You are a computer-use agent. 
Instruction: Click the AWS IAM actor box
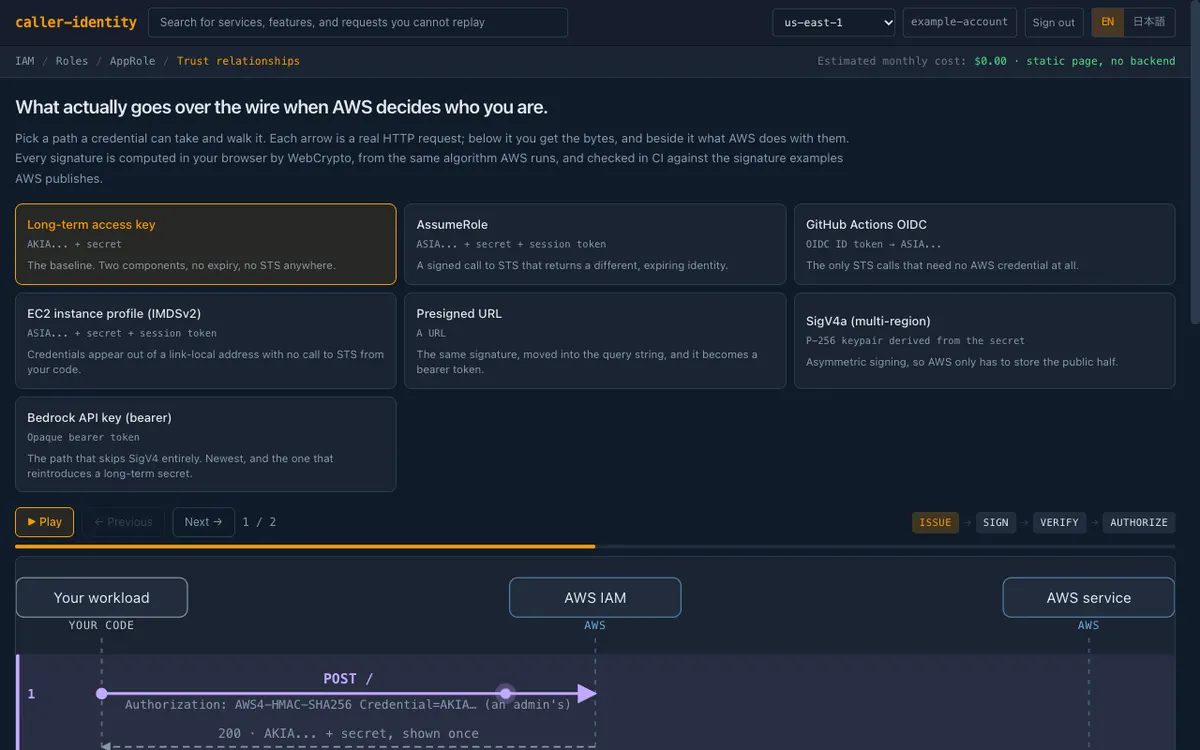pyautogui.click(x=595, y=597)
